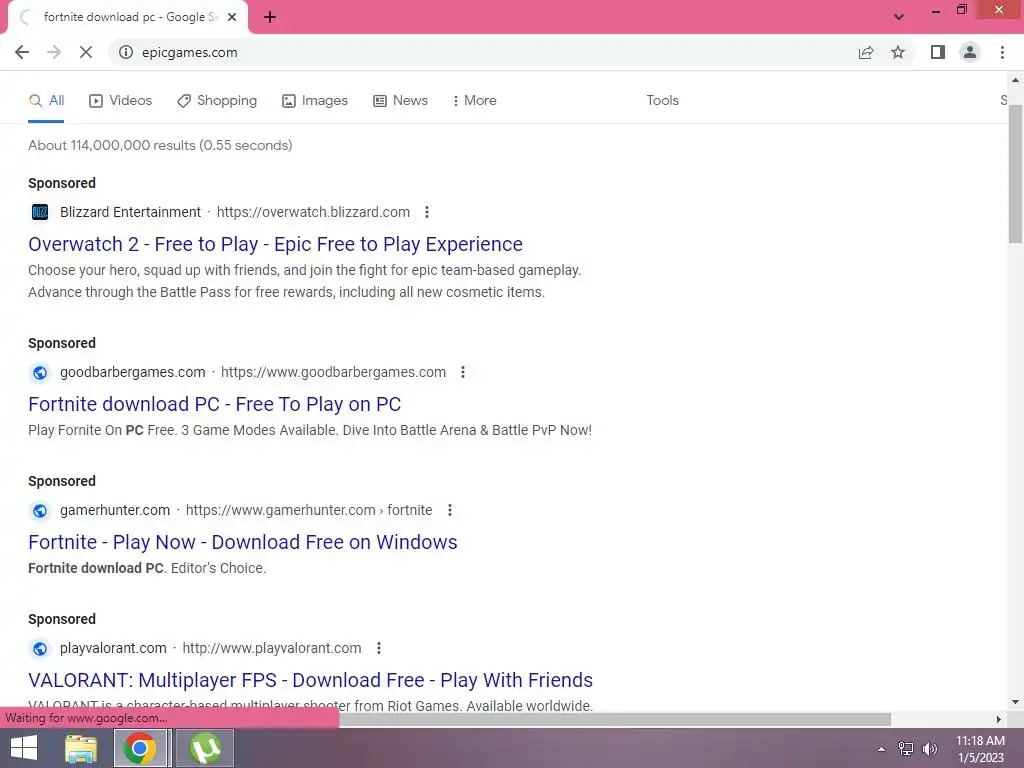The width and height of the screenshot is (1024, 768).
Task: Click the vertical scrollbar thumb
Action: (x=1016, y=173)
